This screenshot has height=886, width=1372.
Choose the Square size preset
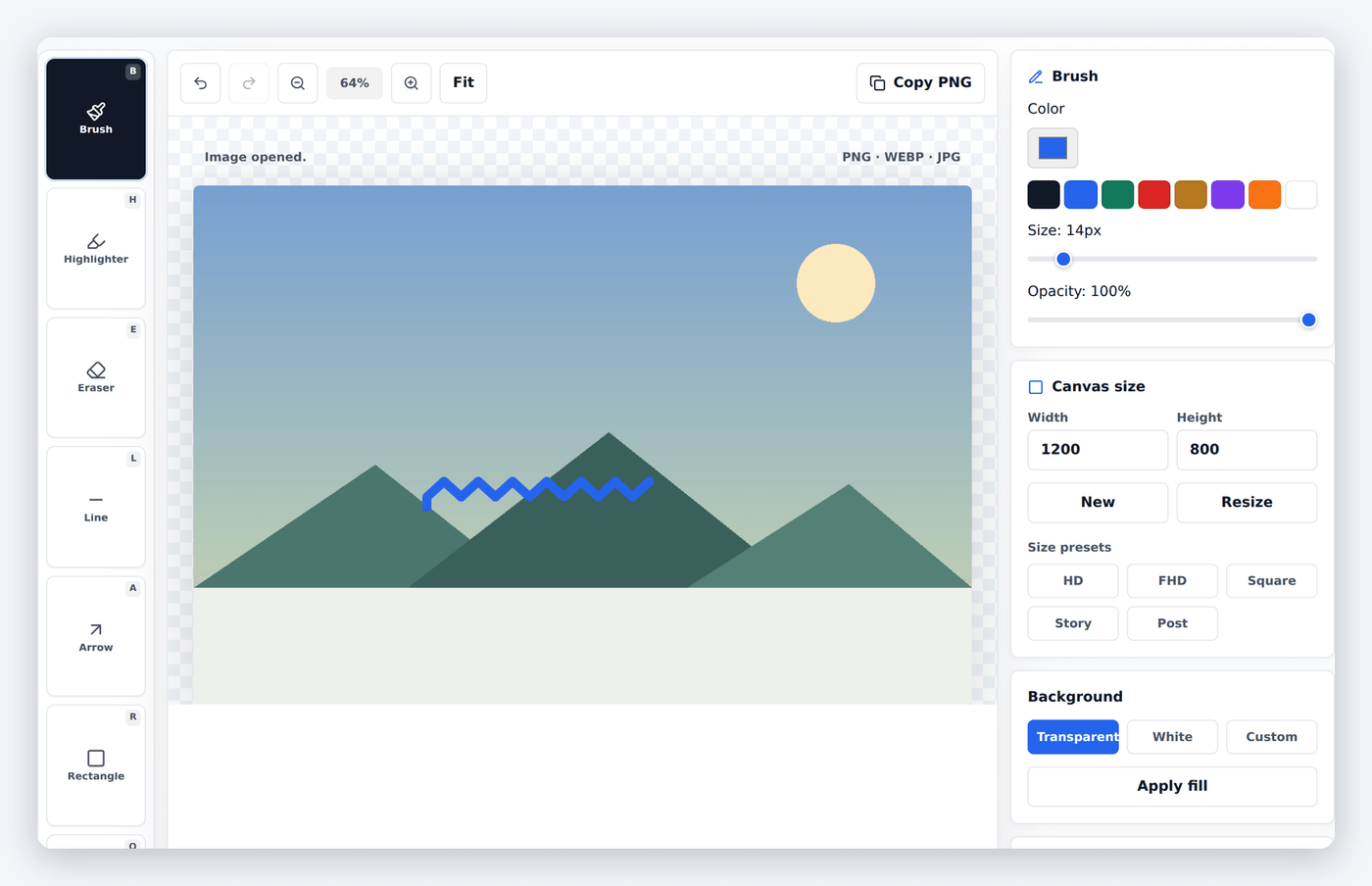coord(1271,581)
